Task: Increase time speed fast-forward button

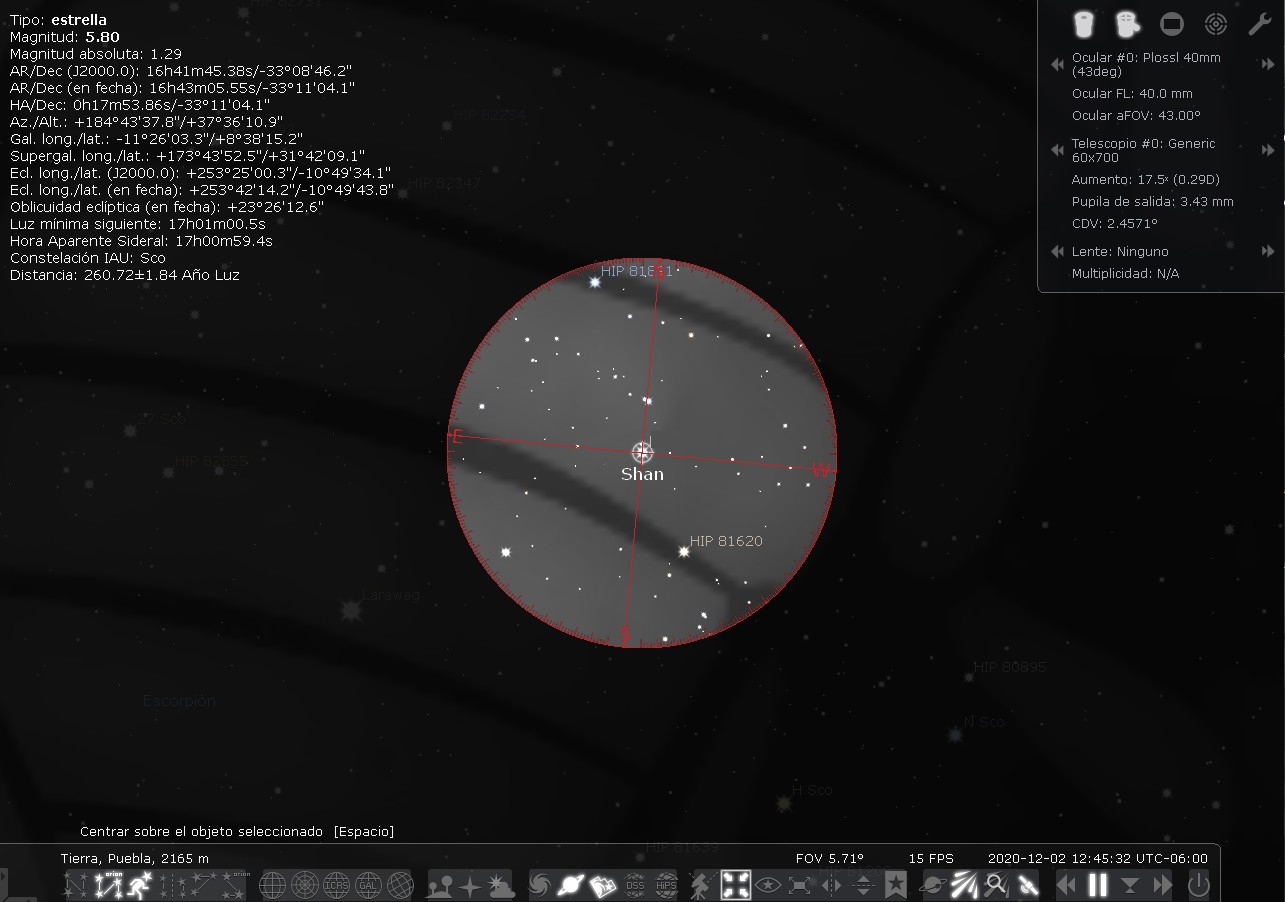Action: [1162, 885]
